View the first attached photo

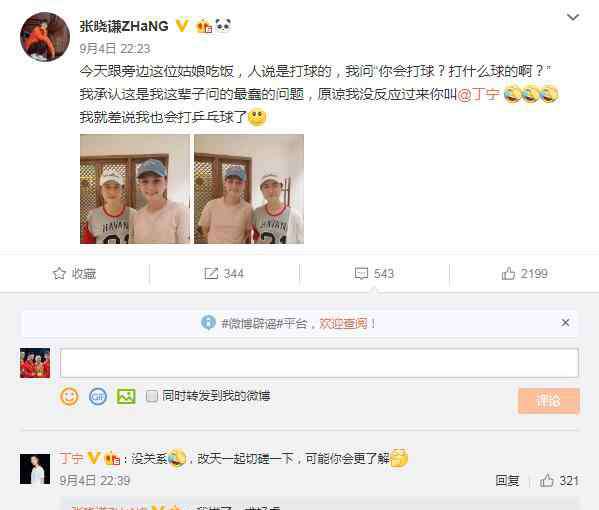pyautogui.click(x=134, y=189)
